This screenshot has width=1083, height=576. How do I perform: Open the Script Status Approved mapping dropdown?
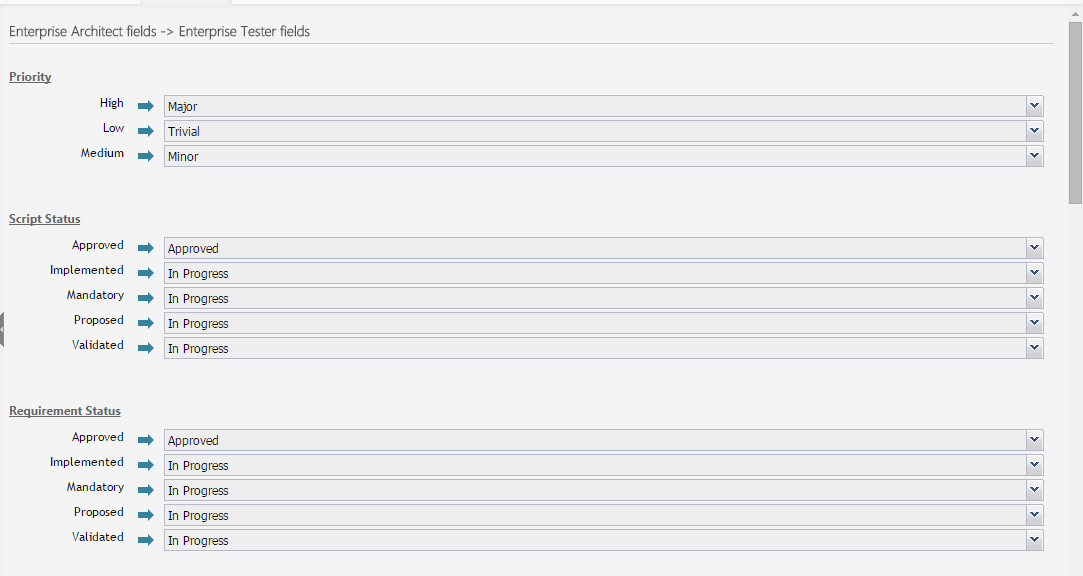pyautogui.click(x=603, y=248)
